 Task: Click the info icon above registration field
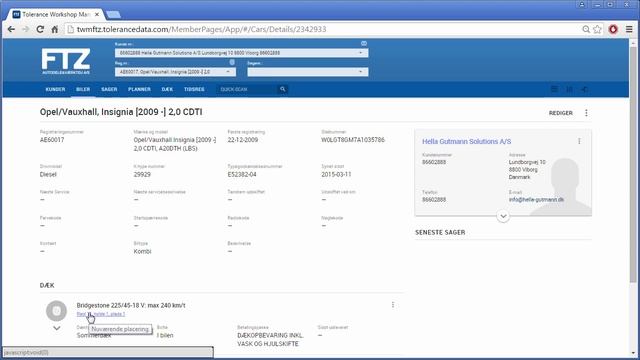coord(232,62)
